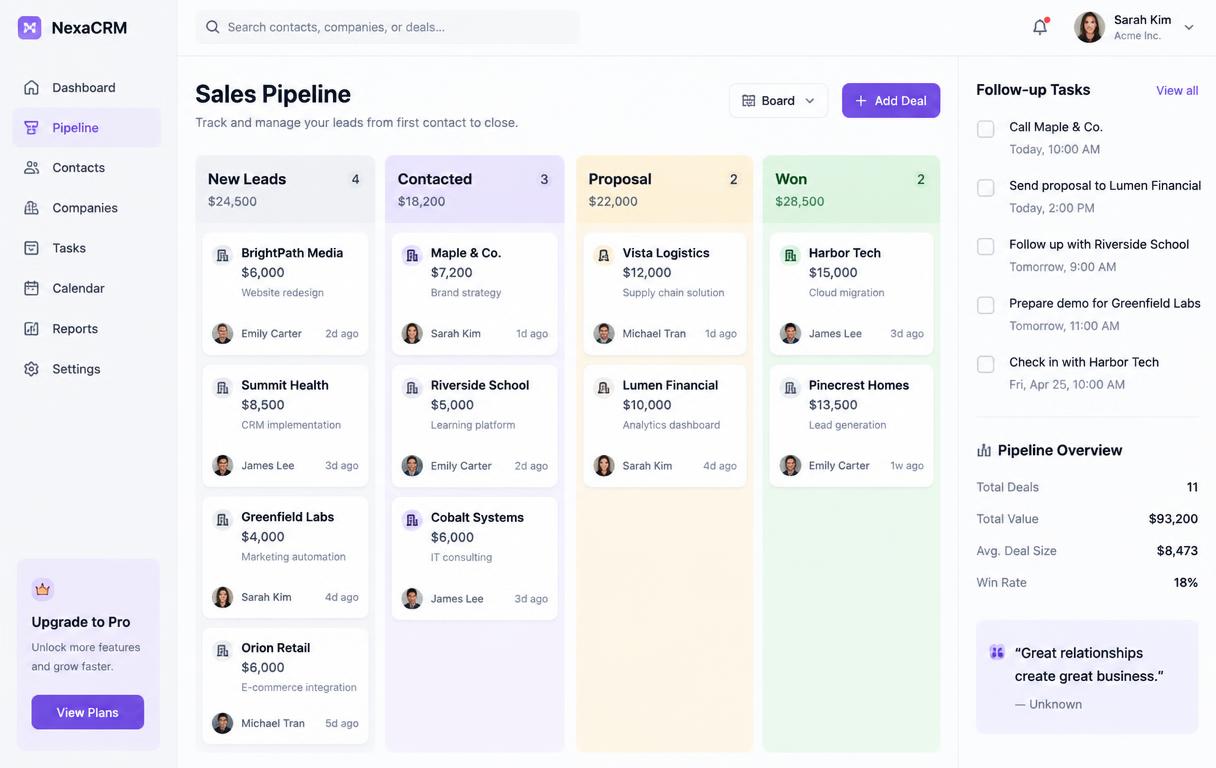The image size is (1216, 768).
Task: Click the Total Value $93,200 amount
Action: tap(1173, 519)
